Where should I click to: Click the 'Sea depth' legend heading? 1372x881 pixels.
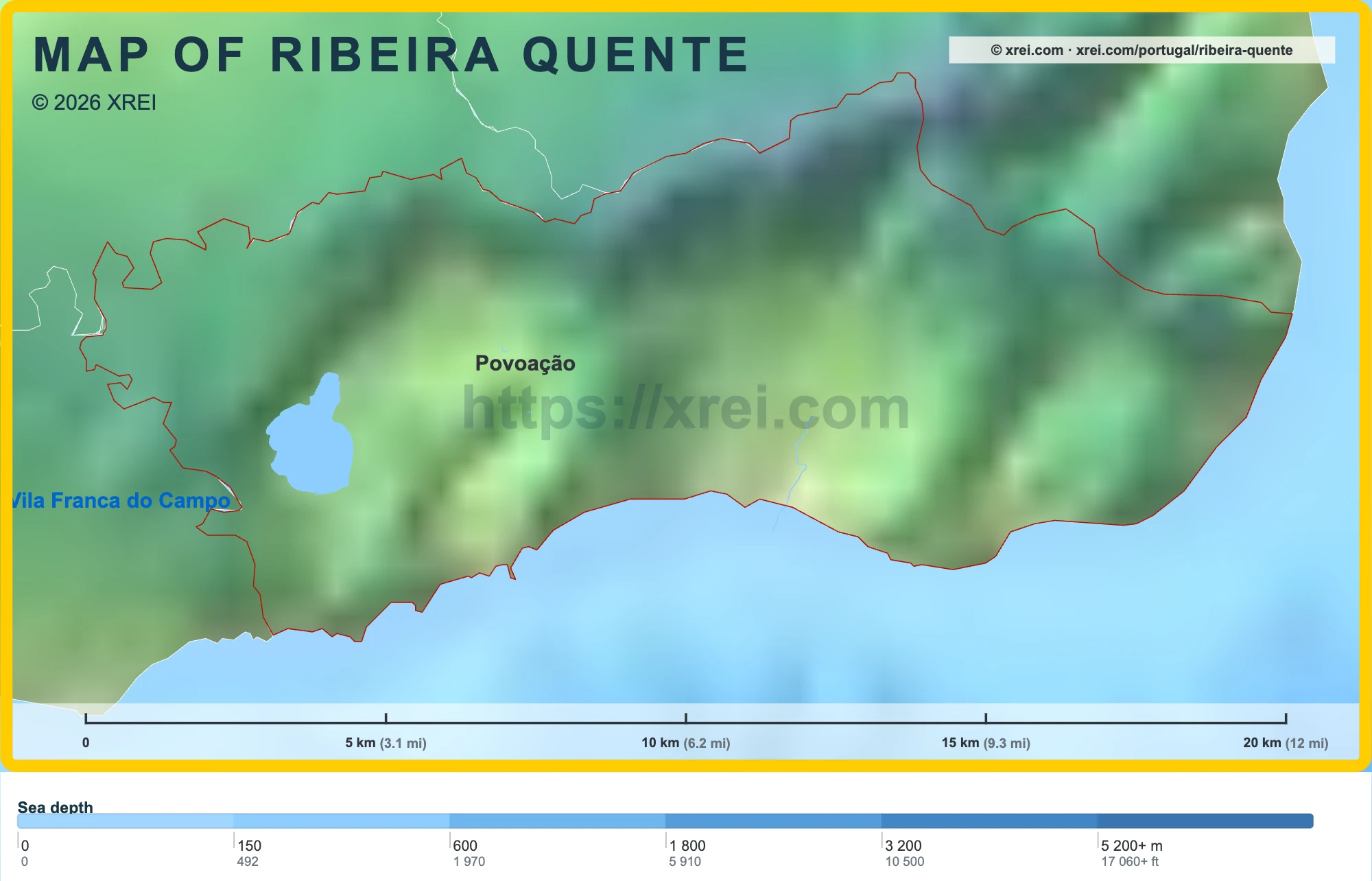(x=55, y=807)
